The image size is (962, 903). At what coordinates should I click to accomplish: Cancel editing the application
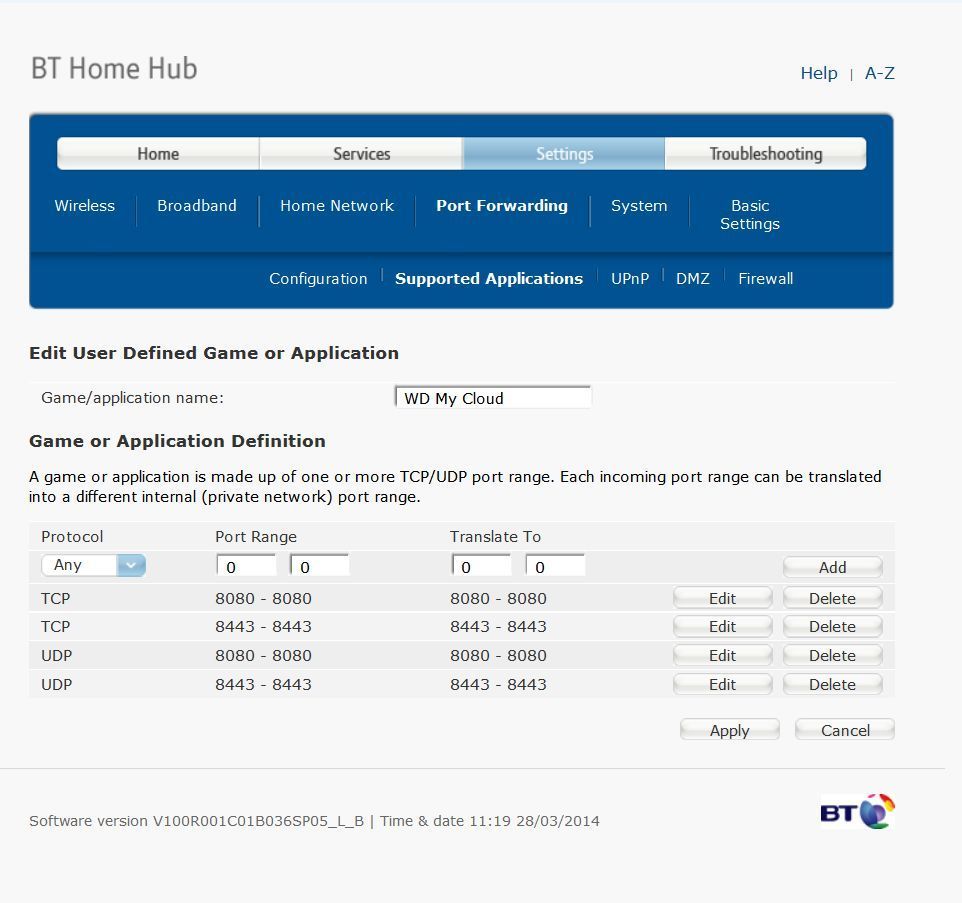point(845,730)
